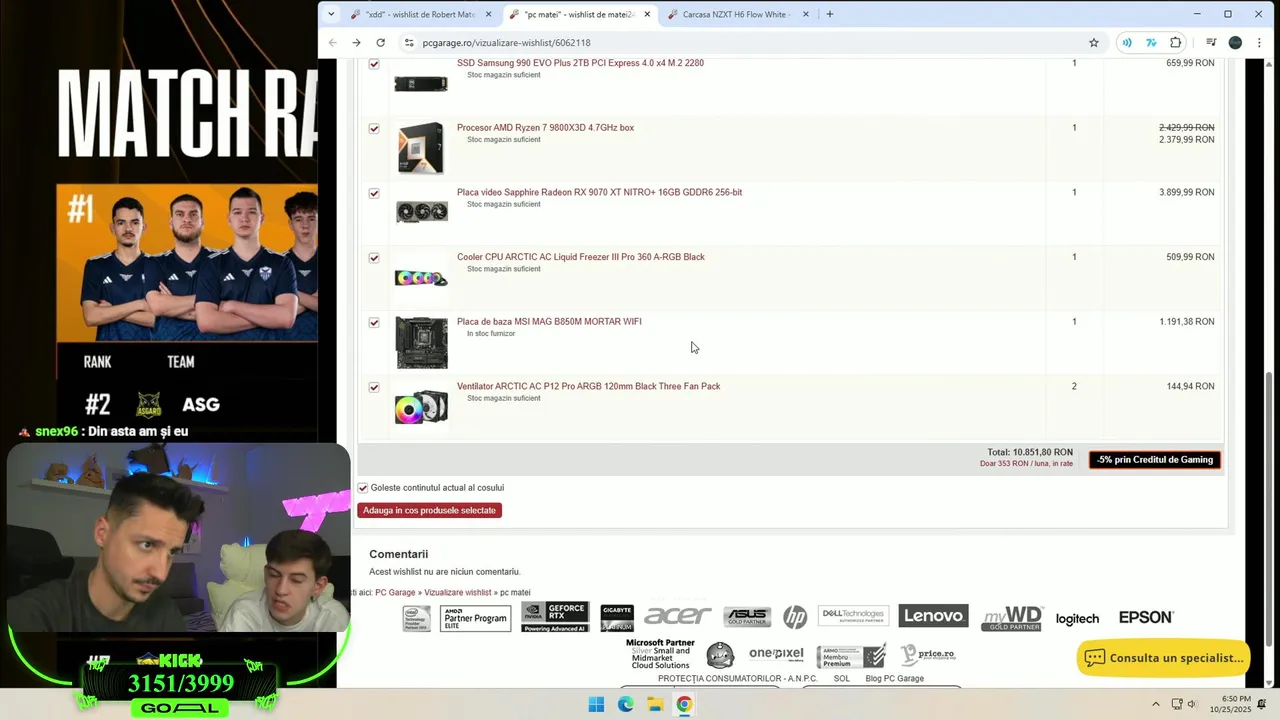Image resolution: width=1280 pixels, height=720 pixels.
Task: Open the Procesor AMD Ryzen 7 9800X3D link
Action: click(x=545, y=128)
